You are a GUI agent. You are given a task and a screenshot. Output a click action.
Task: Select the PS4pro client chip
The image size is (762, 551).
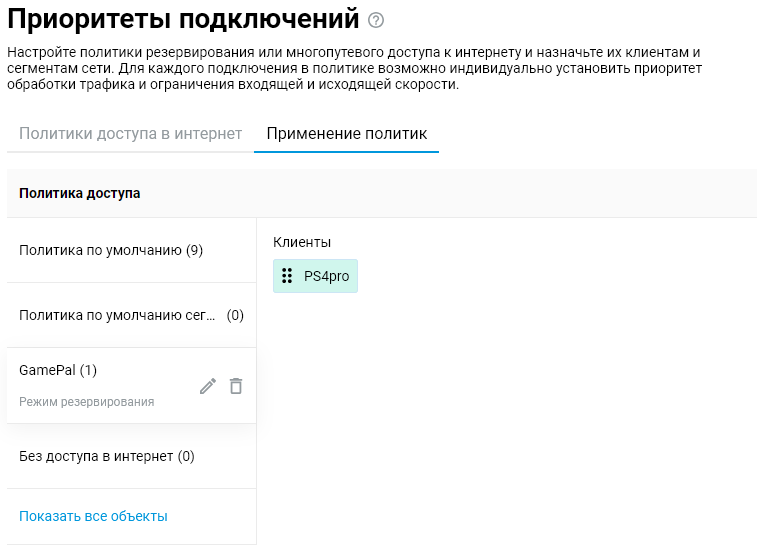coord(315,276)
